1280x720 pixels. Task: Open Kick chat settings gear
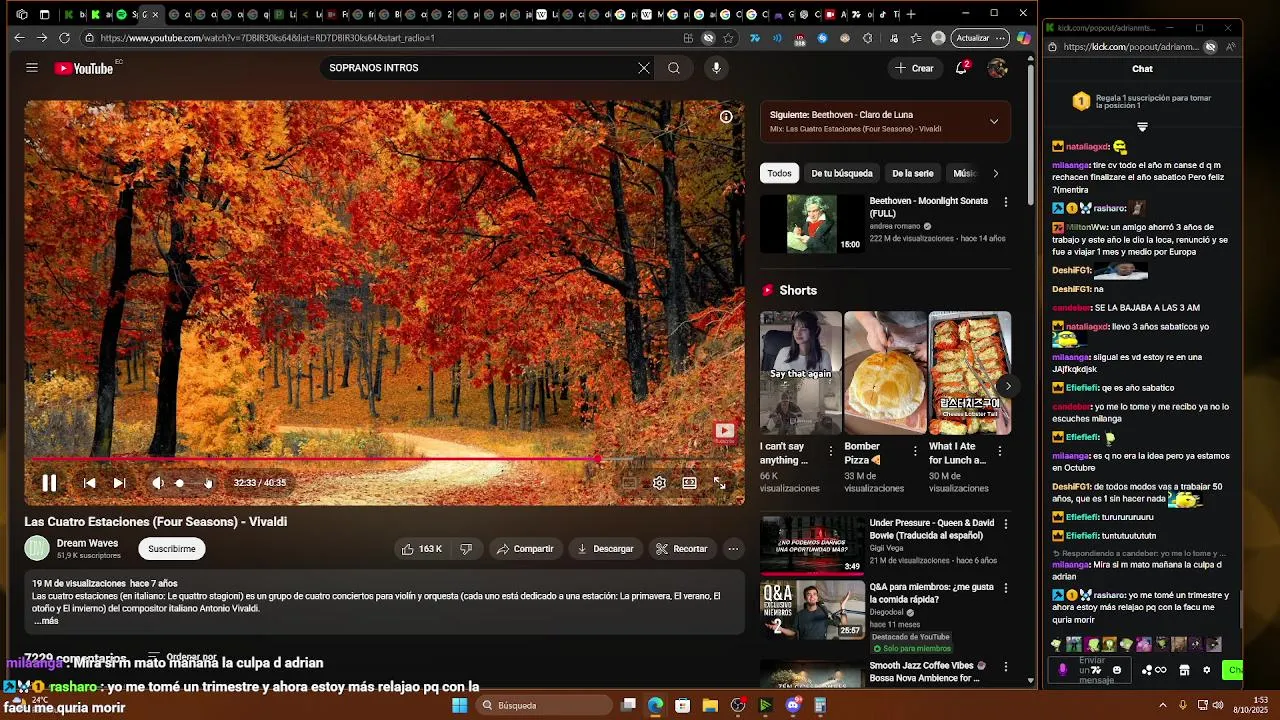(1207, 670)
